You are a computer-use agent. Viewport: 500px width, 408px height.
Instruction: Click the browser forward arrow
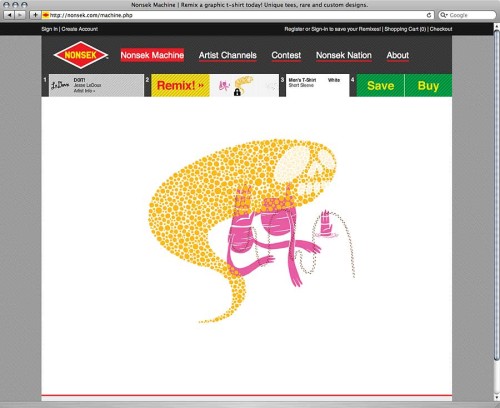(20, 15)
